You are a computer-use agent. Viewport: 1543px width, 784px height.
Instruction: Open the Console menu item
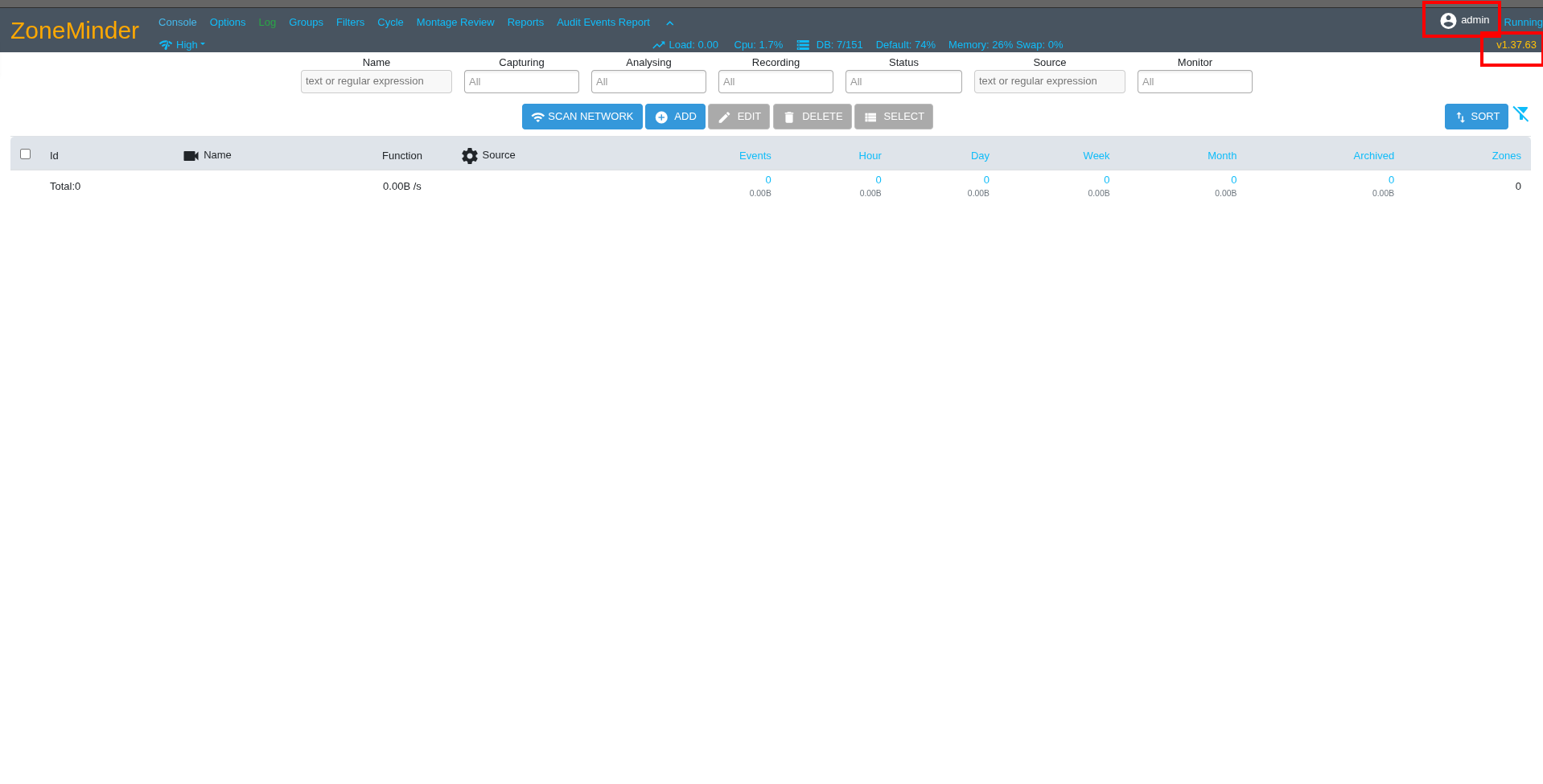[178, 23]
